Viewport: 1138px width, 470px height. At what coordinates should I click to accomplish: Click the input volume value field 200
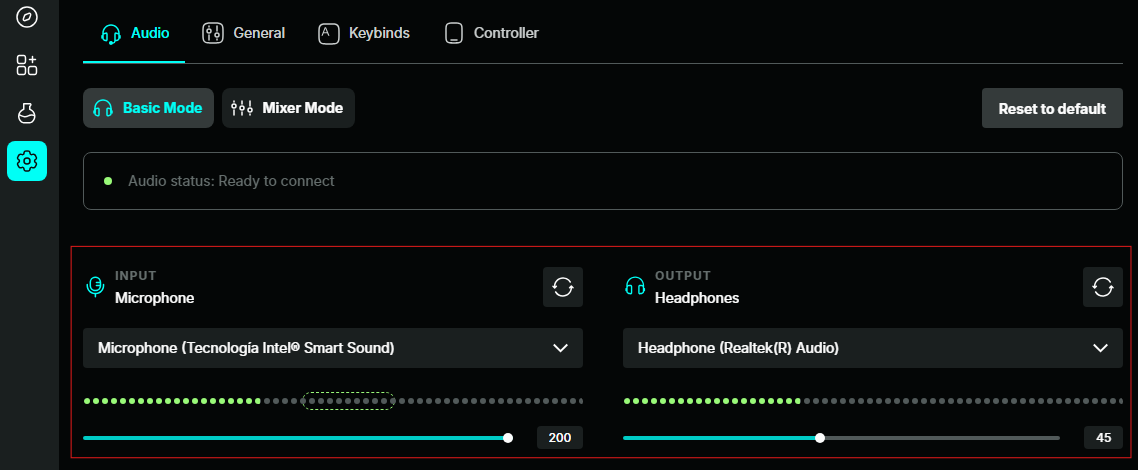click(560, 437)
